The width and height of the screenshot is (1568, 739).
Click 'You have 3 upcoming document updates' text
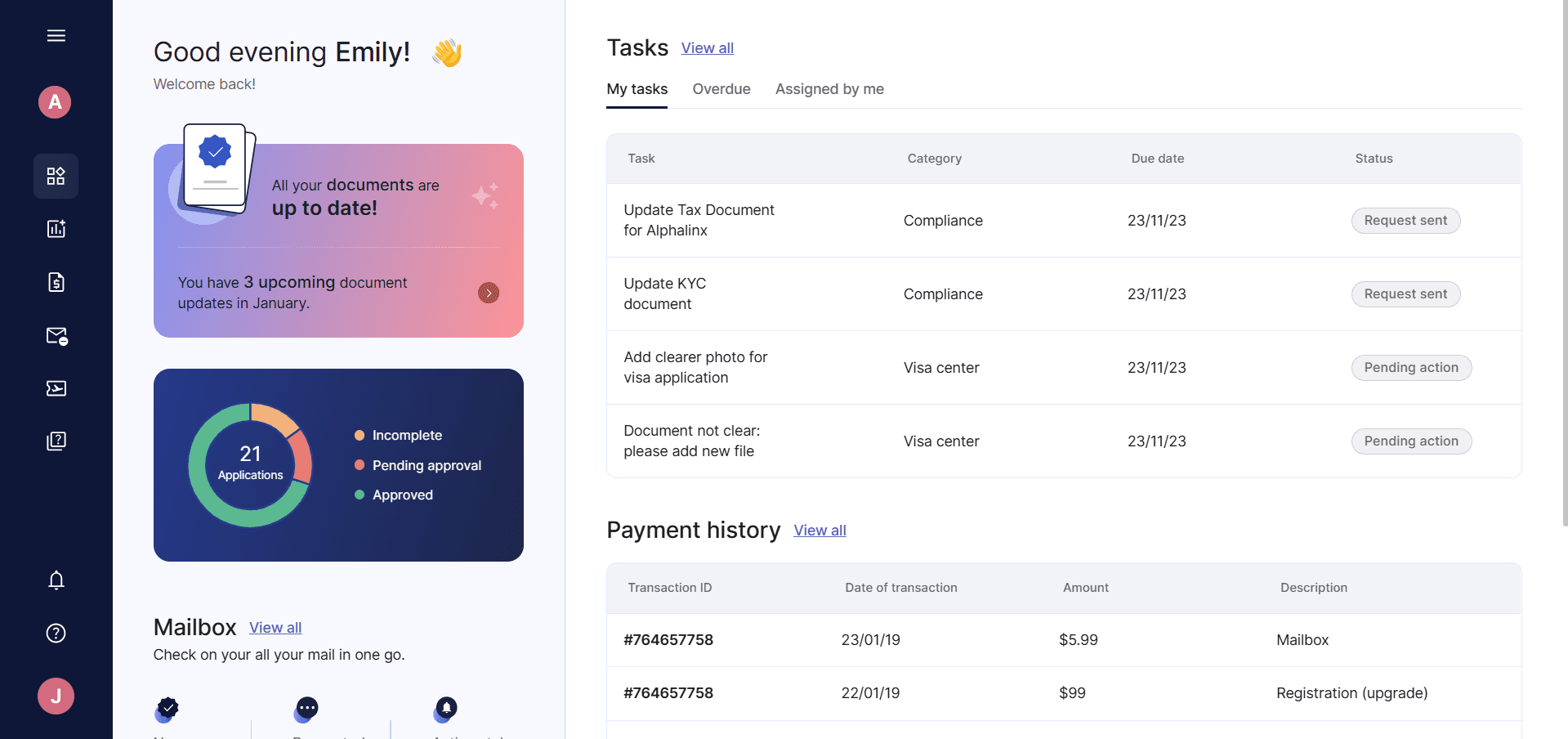(x=292, y=293)
